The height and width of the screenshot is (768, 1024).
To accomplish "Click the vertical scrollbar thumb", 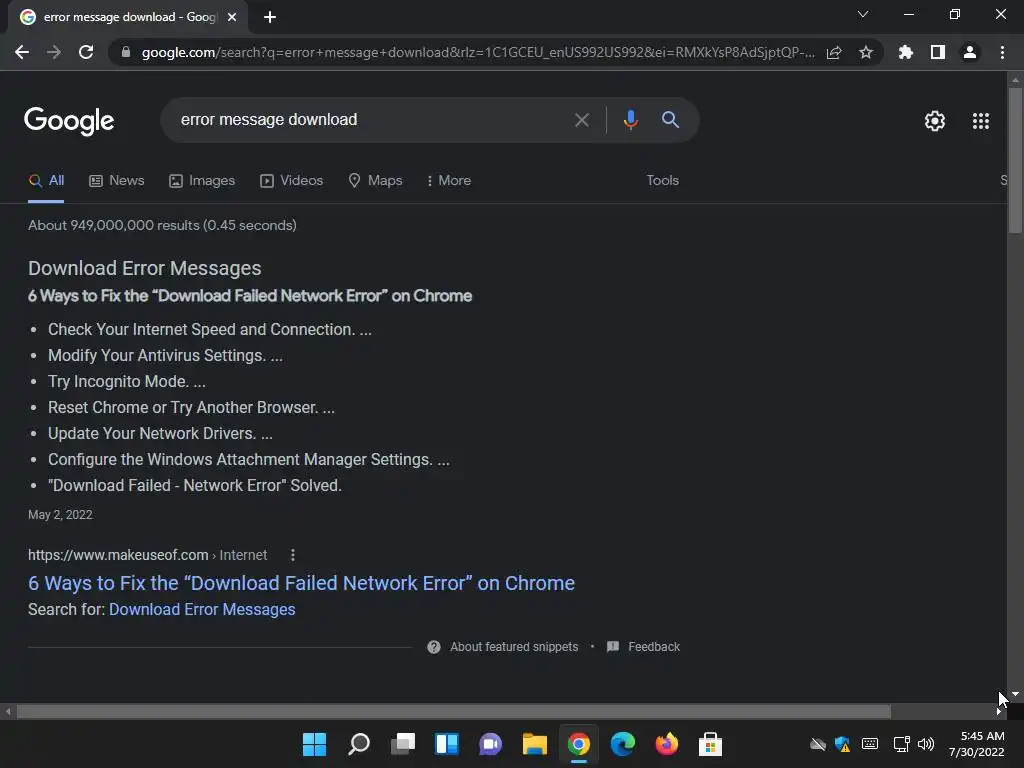I will pos(1015,160).
